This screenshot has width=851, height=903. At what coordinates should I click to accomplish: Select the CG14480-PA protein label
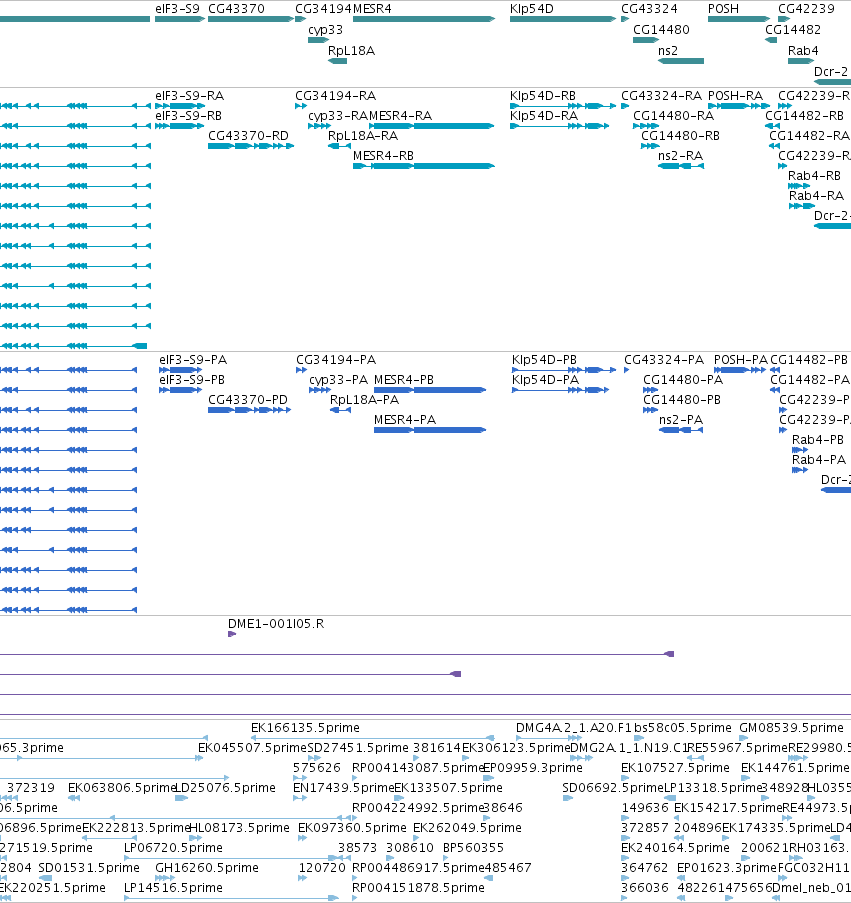[683, 380]
